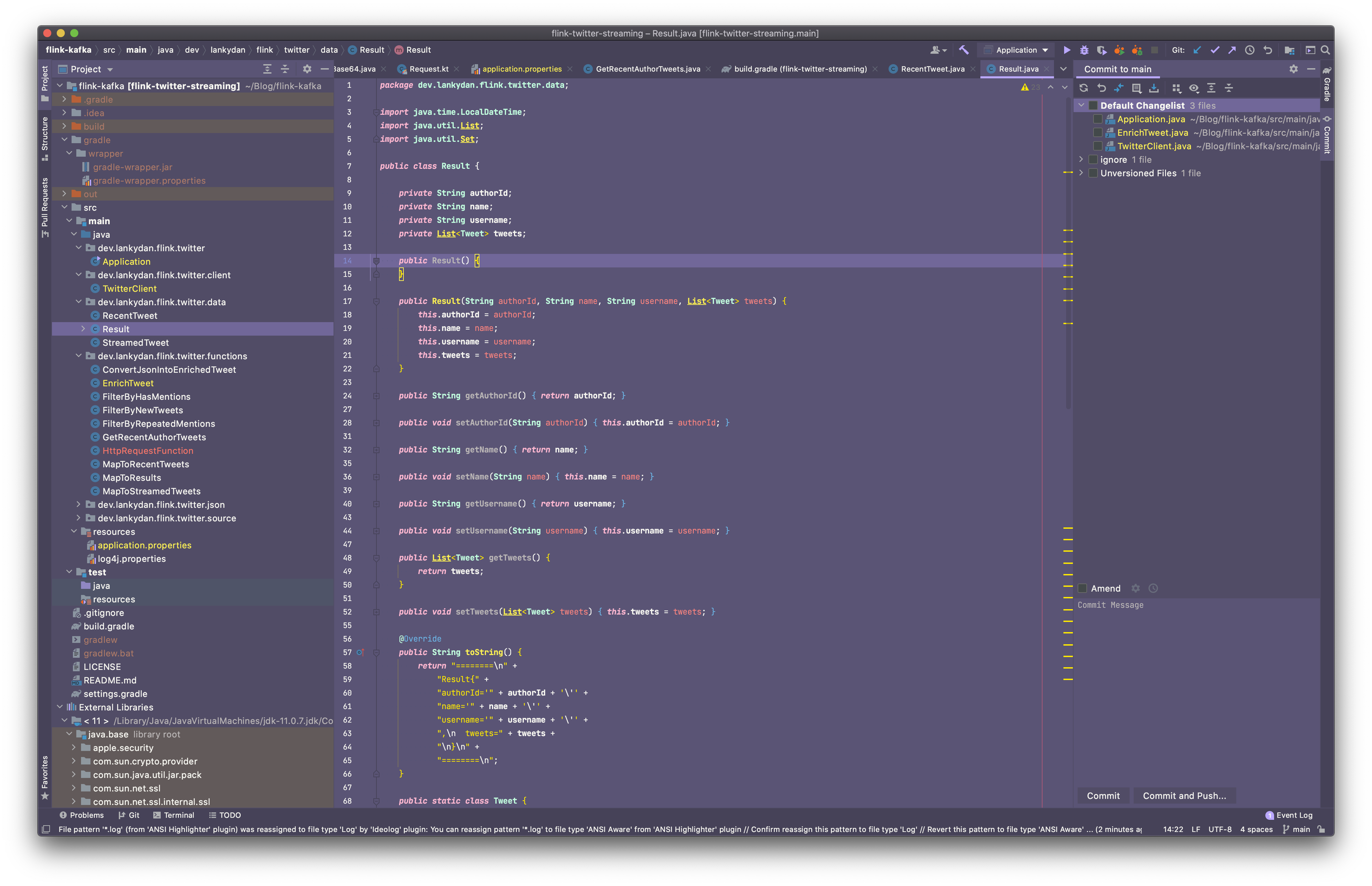Viewport: 1372px width, 886px height.
Task: Click the Commit button
Action: pyautogui.click(x=1103, y=796)
